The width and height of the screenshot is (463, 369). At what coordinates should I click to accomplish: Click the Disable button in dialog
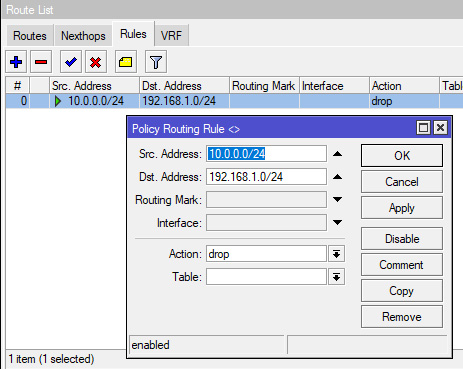click(402, 239)
